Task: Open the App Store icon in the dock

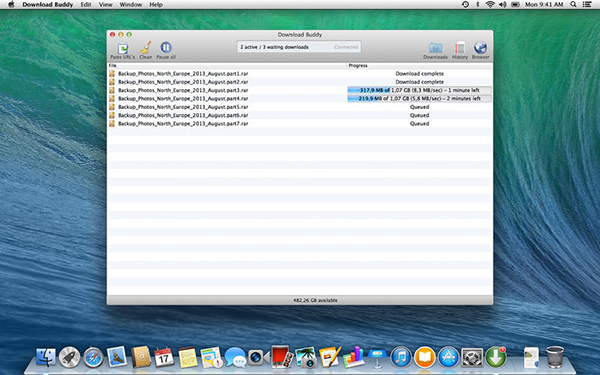Action: point(448,357)
